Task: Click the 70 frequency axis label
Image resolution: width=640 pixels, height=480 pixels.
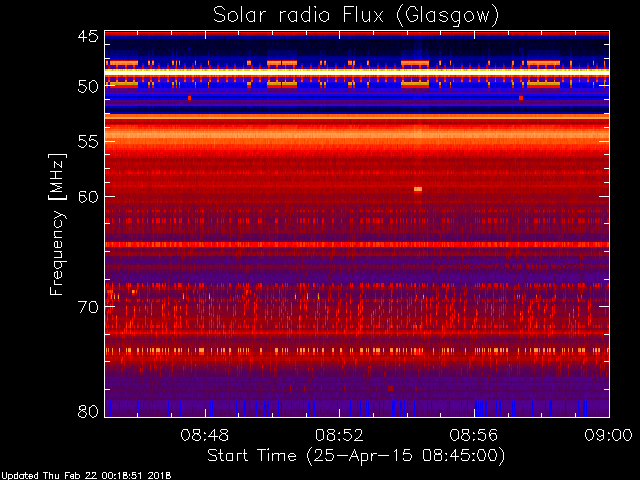Action: point(88,307)
